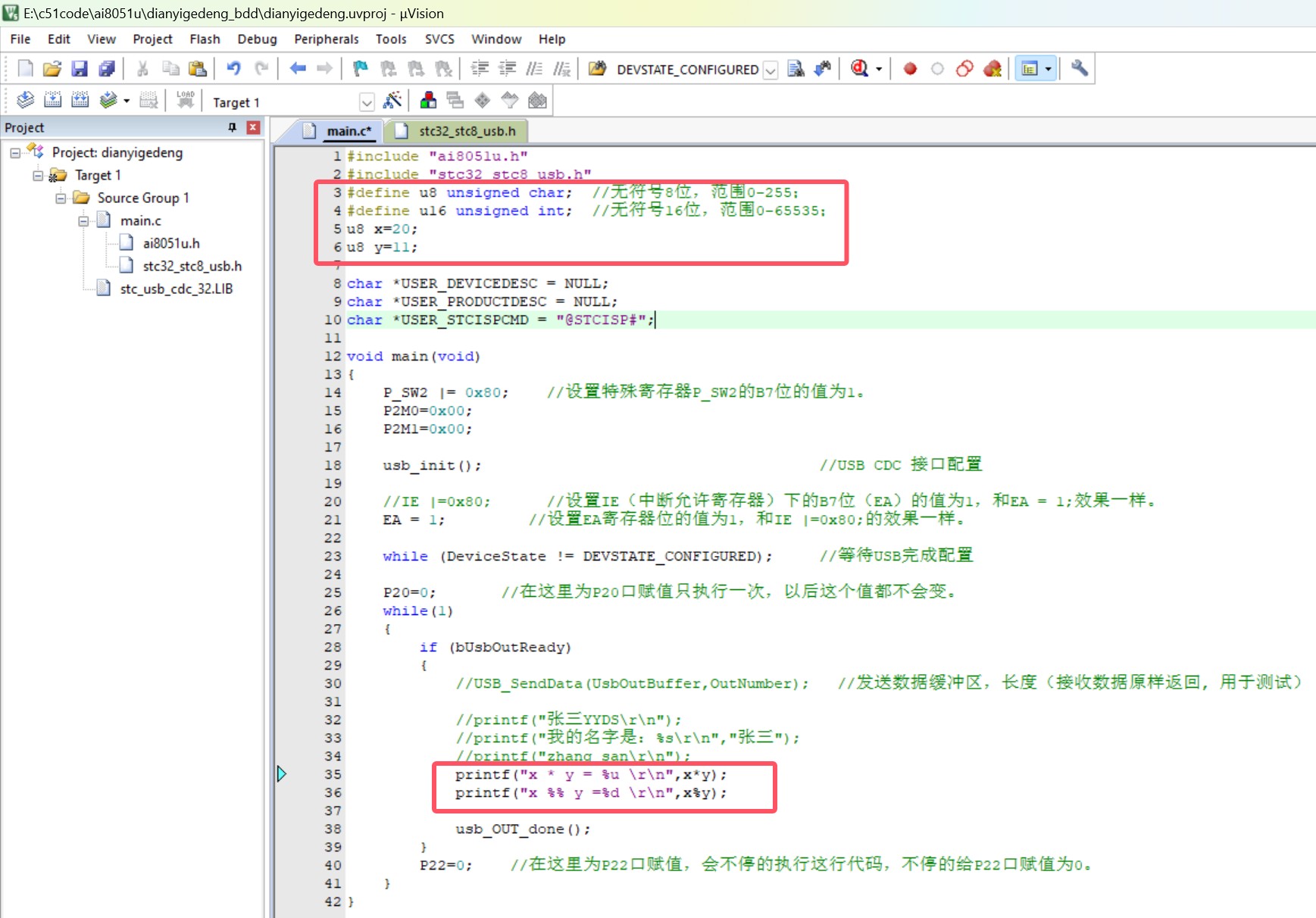The width and height of the screenshot is (1316, 918).
Task: Indent the selected lines icon
Action: 480,69
